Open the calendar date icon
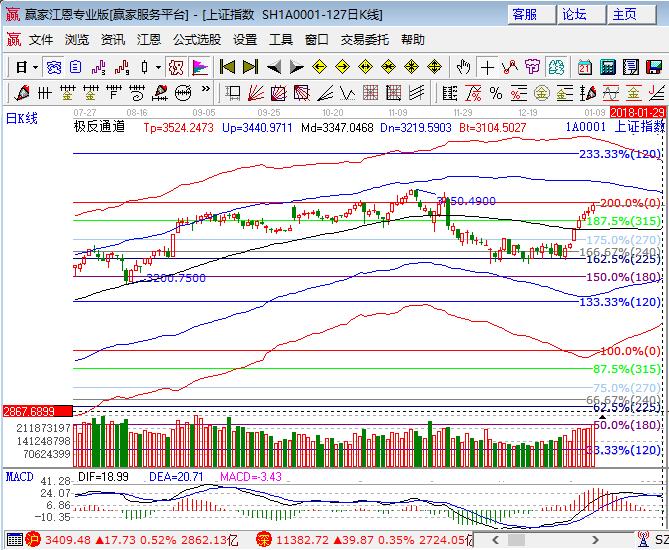The width and height of the screenshot is (669, 550). 586,67
